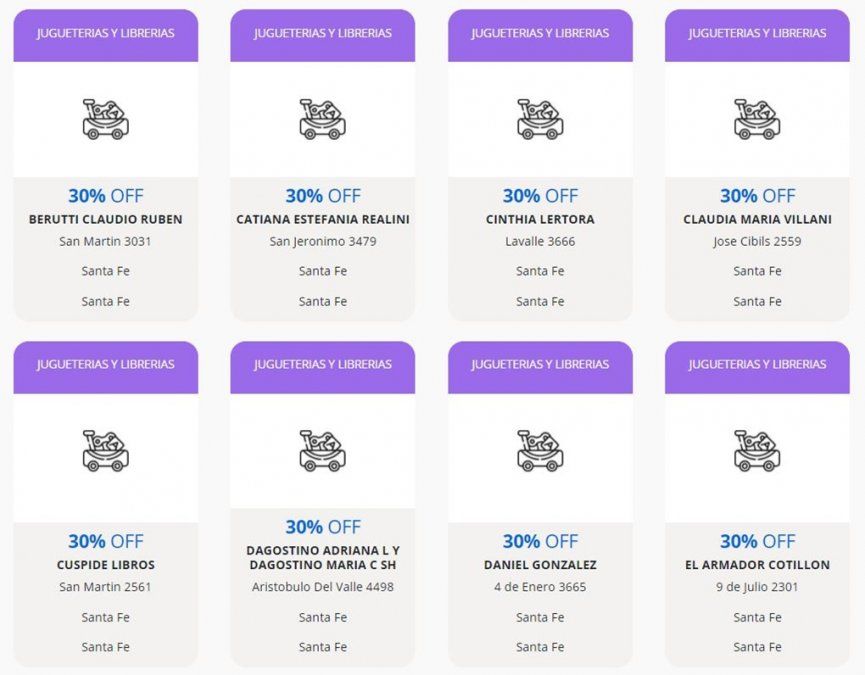This screenshot has height=675, width=865.
Task: Click toy cart icon on Claudia Maria Villani card
Action: pyautogui.click(x=757, y=119)
